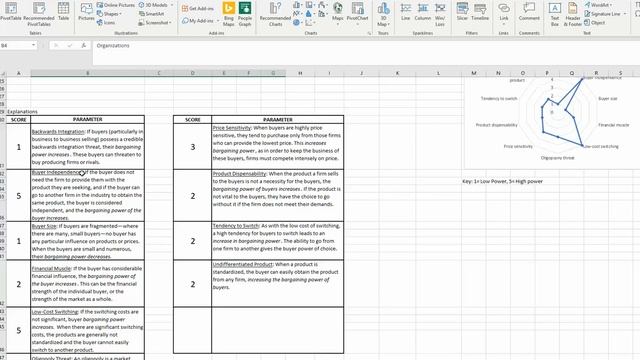Insert a Text Box
Viewport: 640px width, 360px height.
tap(554, 14)
